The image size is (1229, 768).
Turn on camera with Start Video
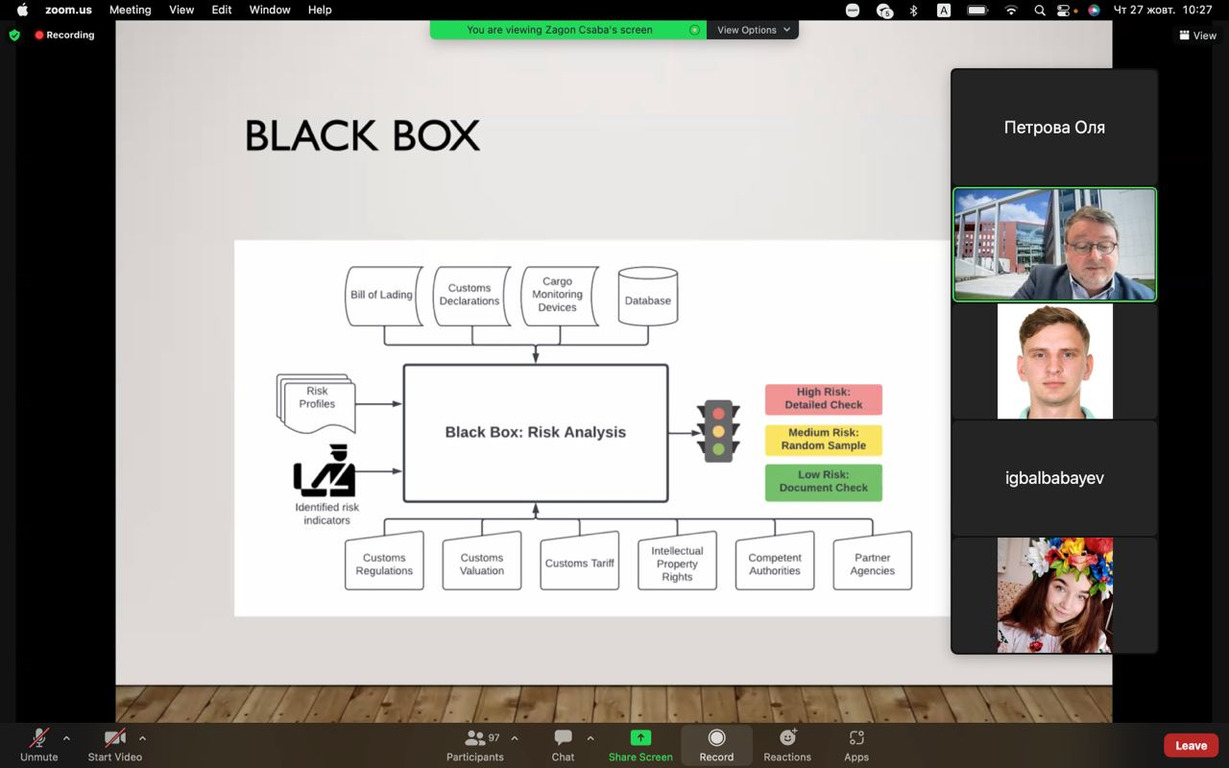pos(115,744)
